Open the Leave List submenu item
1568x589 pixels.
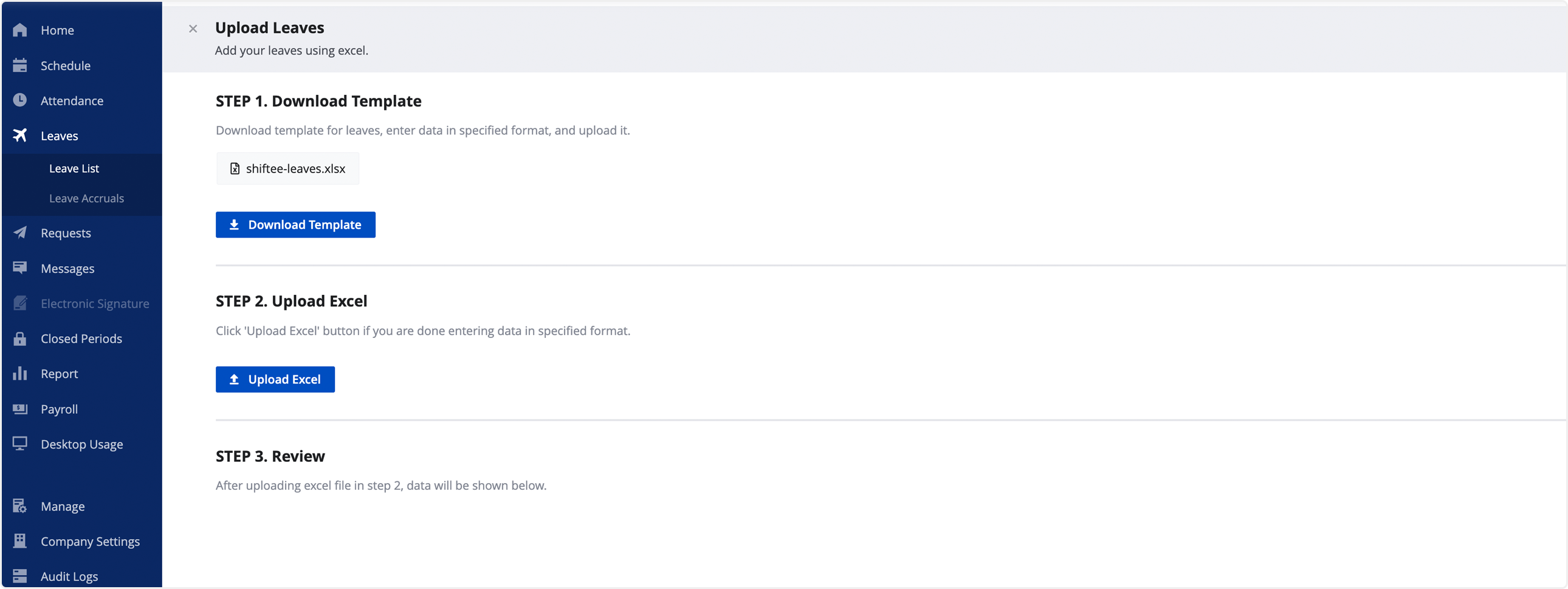point(74,168)
